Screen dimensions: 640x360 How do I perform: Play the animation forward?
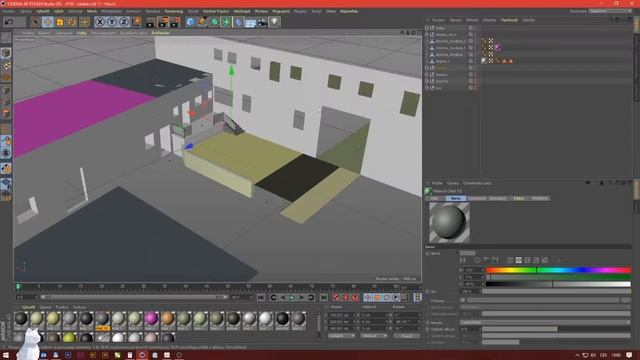pos(292,298)
